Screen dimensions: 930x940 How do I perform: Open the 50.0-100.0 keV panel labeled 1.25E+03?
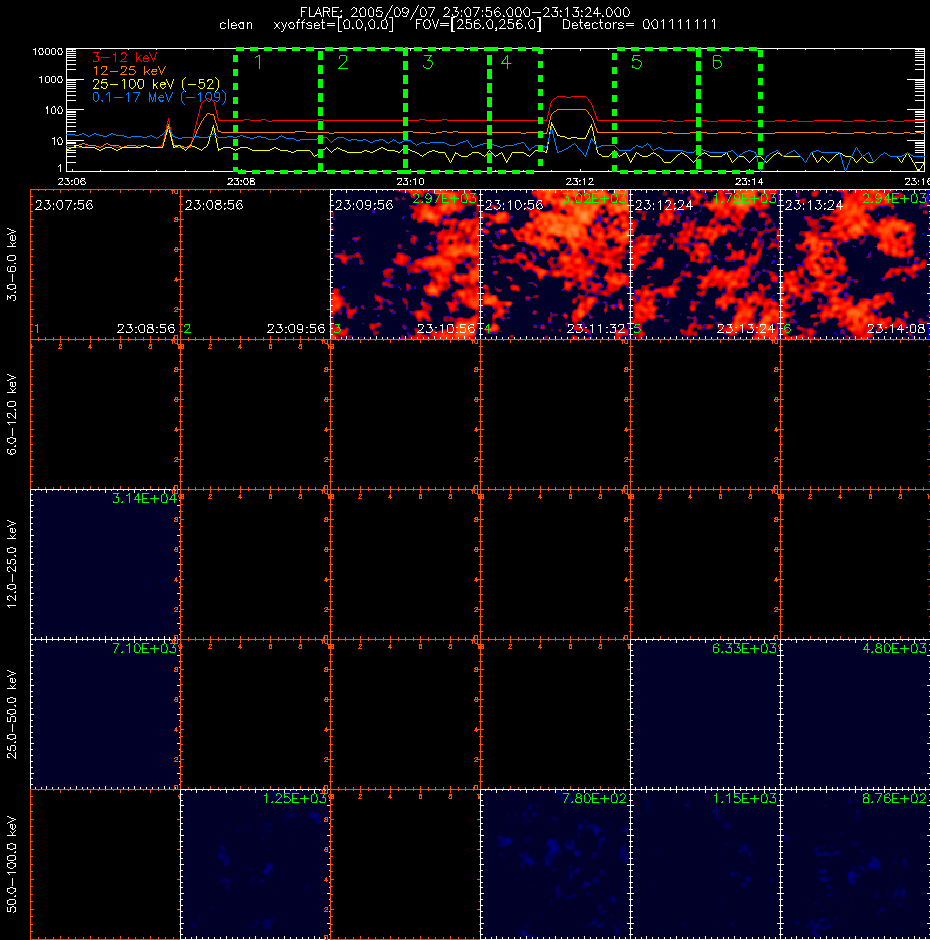click(x=255, y=864)
